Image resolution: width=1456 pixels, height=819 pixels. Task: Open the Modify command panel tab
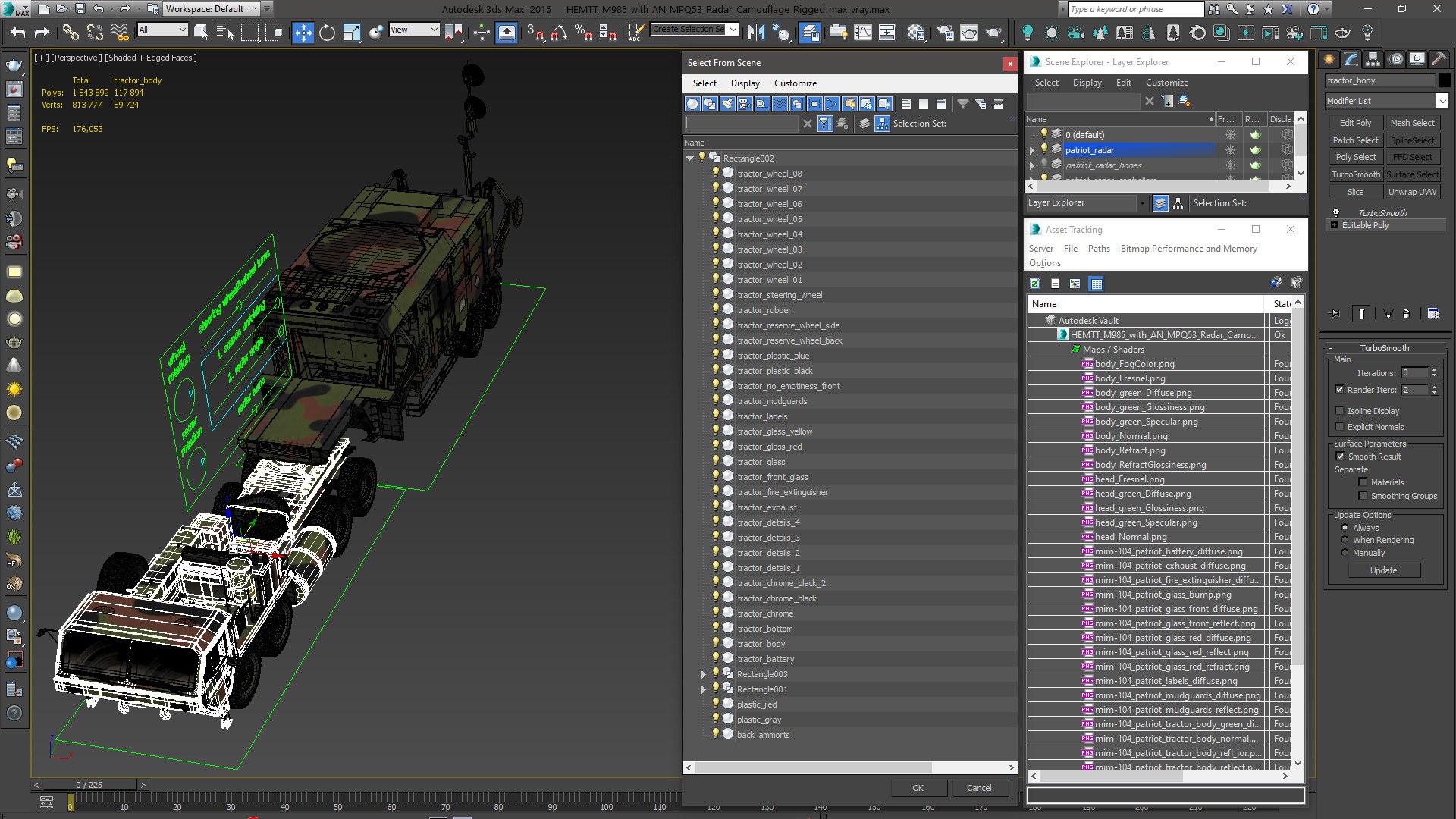1351,59
